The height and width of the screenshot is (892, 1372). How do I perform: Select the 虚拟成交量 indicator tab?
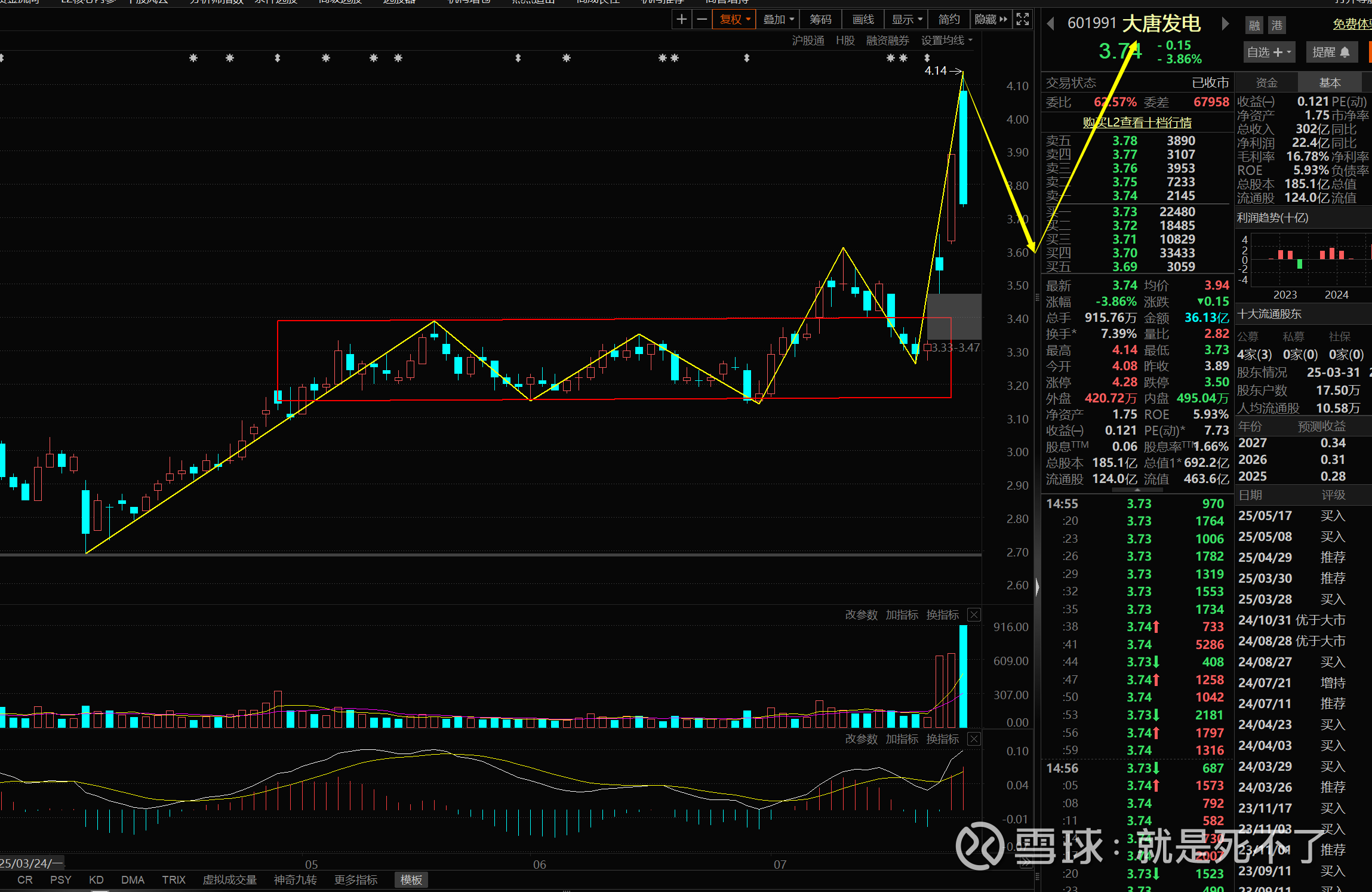point(230,880)
